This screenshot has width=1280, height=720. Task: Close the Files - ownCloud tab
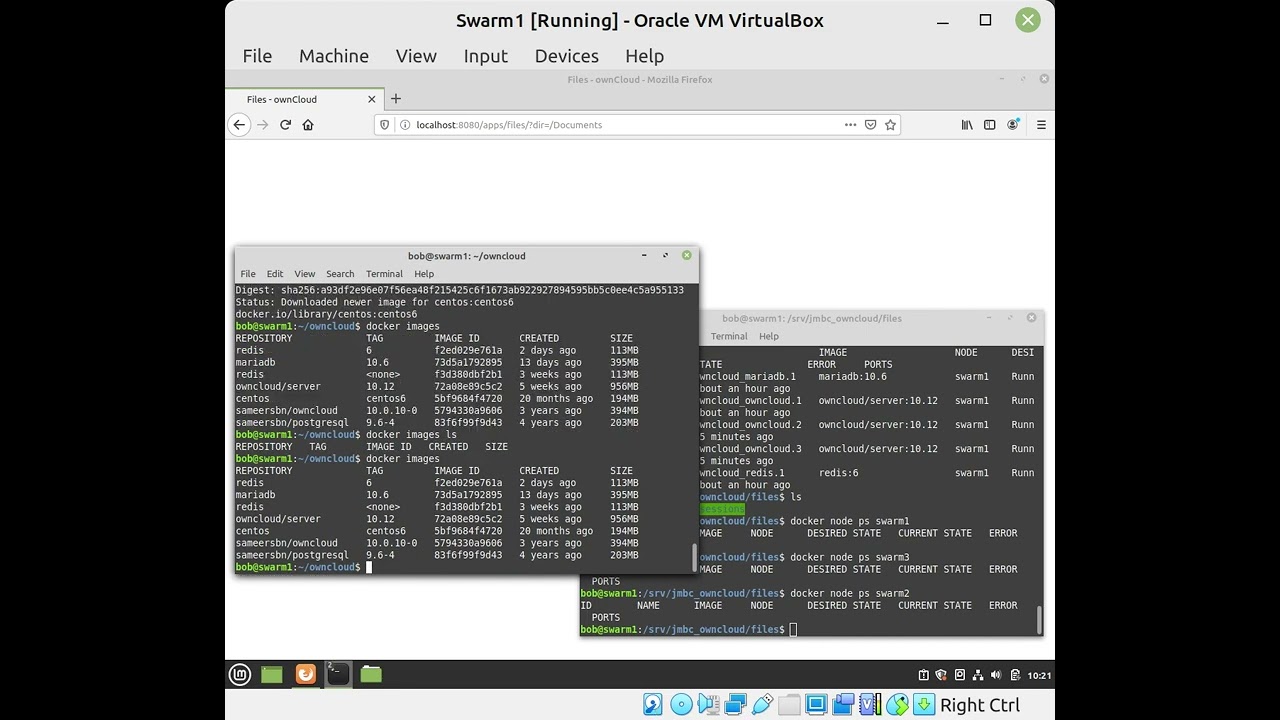click(372, 99)
